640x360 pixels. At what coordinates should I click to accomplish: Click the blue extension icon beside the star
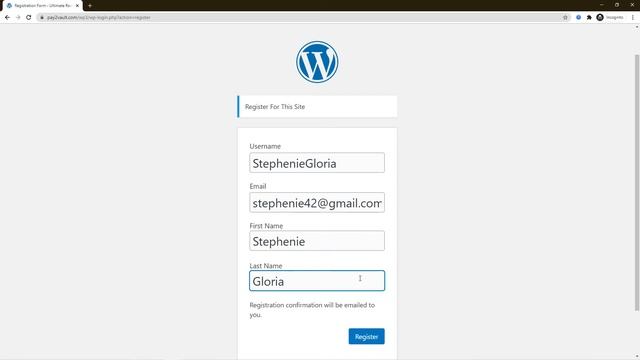point(578,18)
